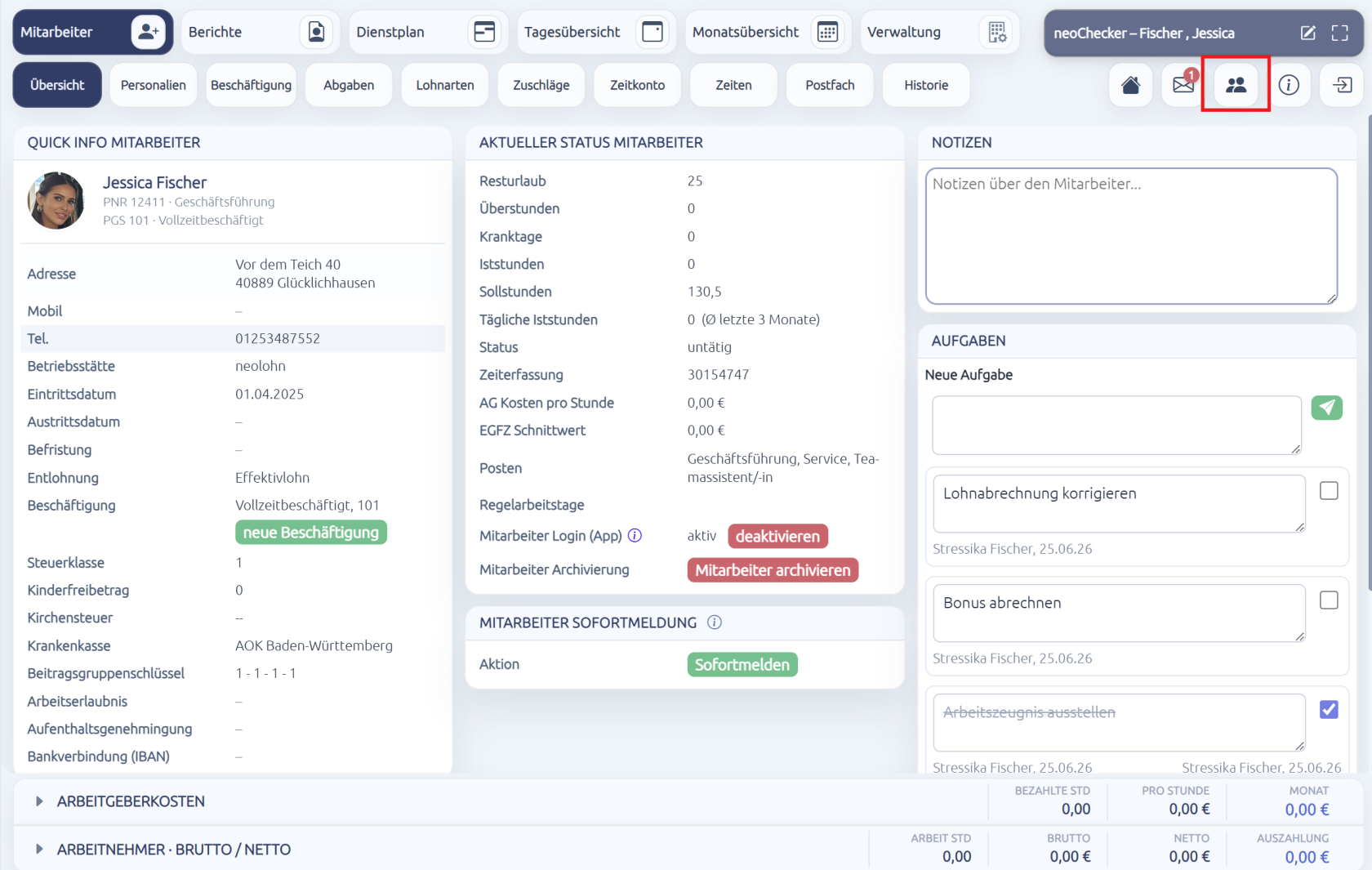This screenshot has height=870, width=1372.
Task: Open mail inbox icon with notification badge
Action: point(1183,85)
